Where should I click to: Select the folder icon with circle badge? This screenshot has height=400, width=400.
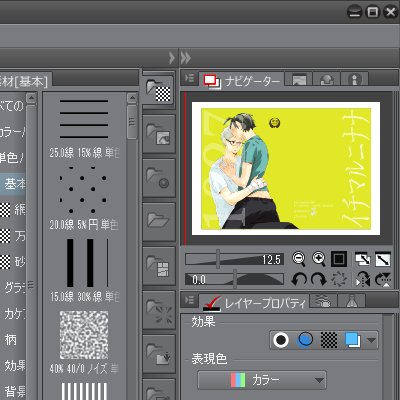coord(159,178)
